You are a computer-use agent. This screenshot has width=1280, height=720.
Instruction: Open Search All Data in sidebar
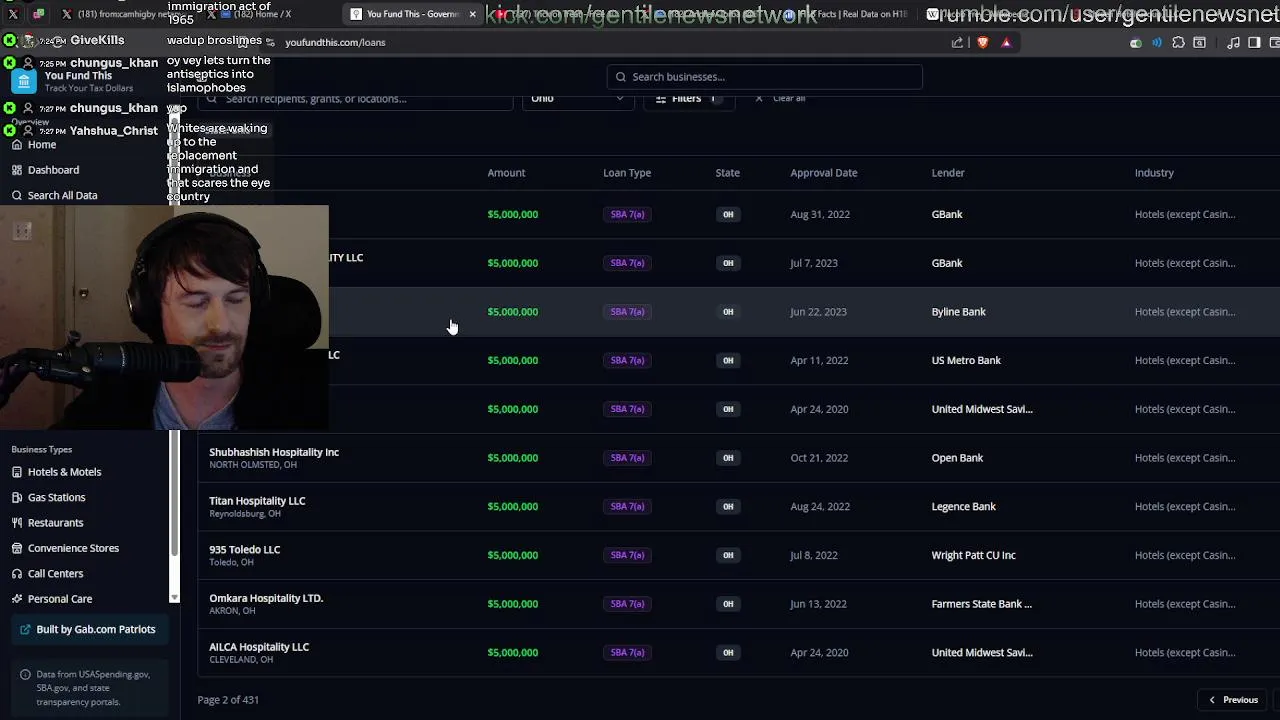point(62,196)
